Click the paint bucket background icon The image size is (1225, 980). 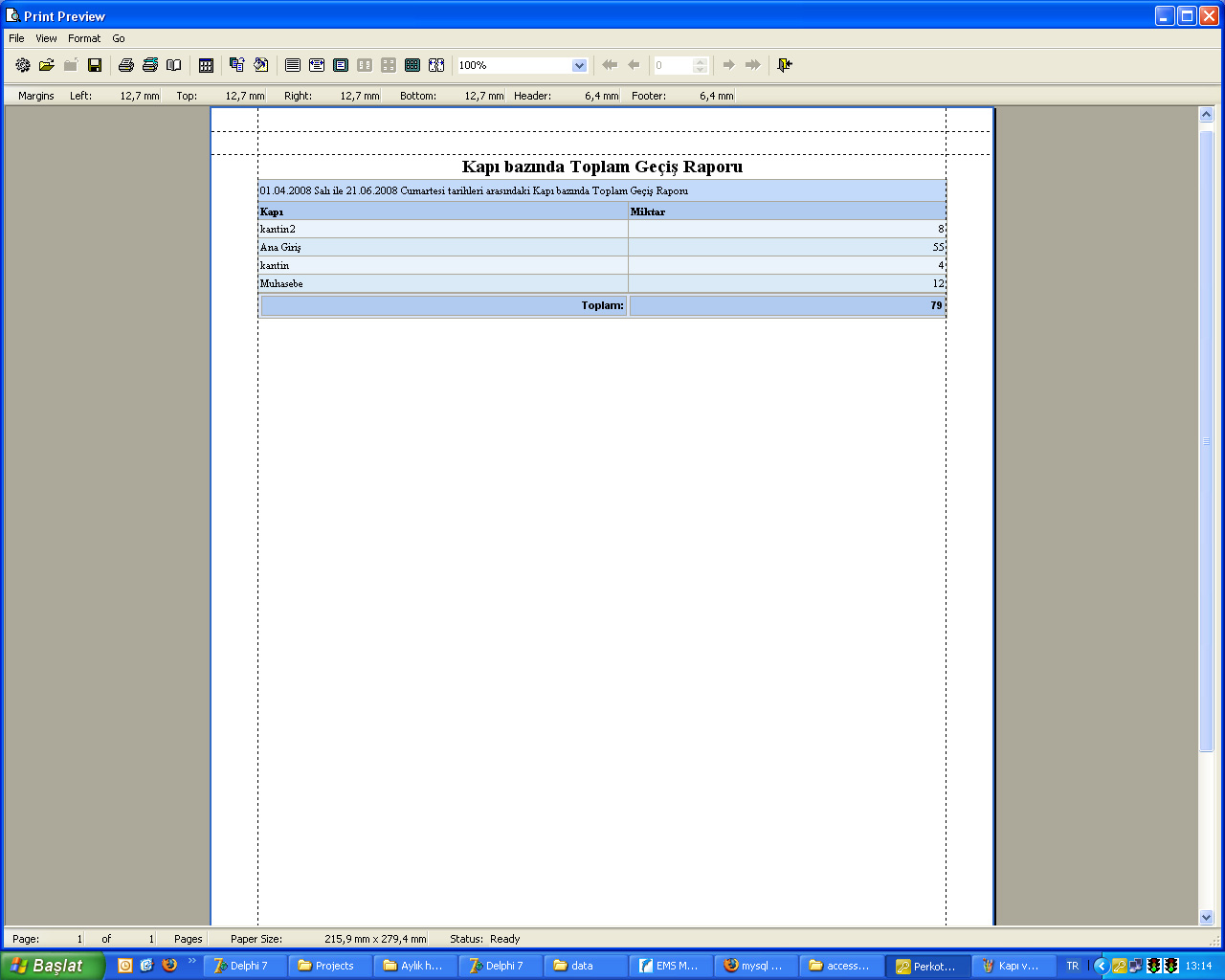coord(261,65)
